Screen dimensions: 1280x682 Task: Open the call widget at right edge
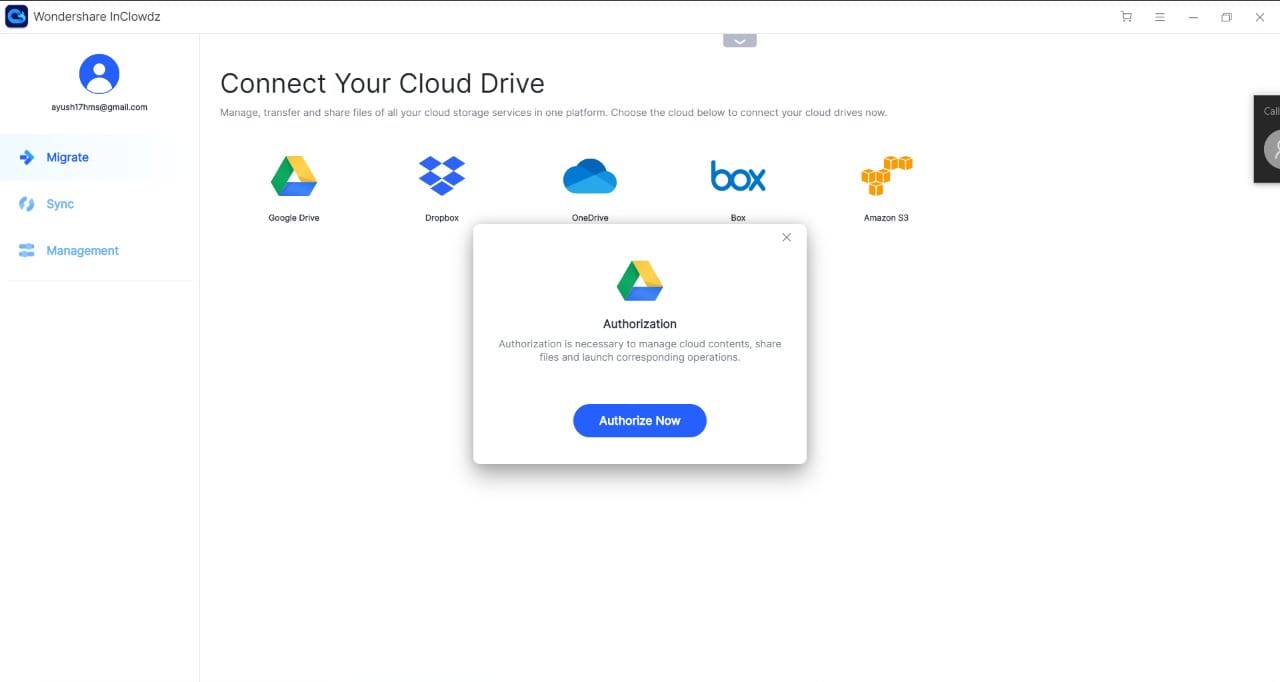[x=1268, y=139]
